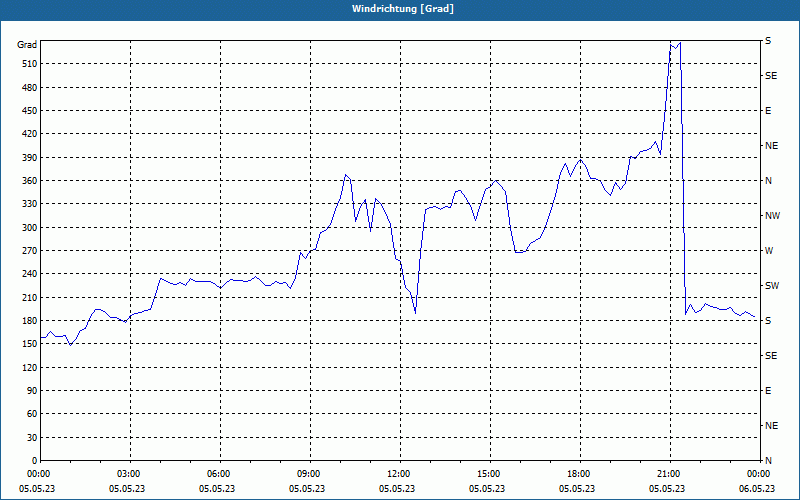Click the 21:00 time label

670,474
